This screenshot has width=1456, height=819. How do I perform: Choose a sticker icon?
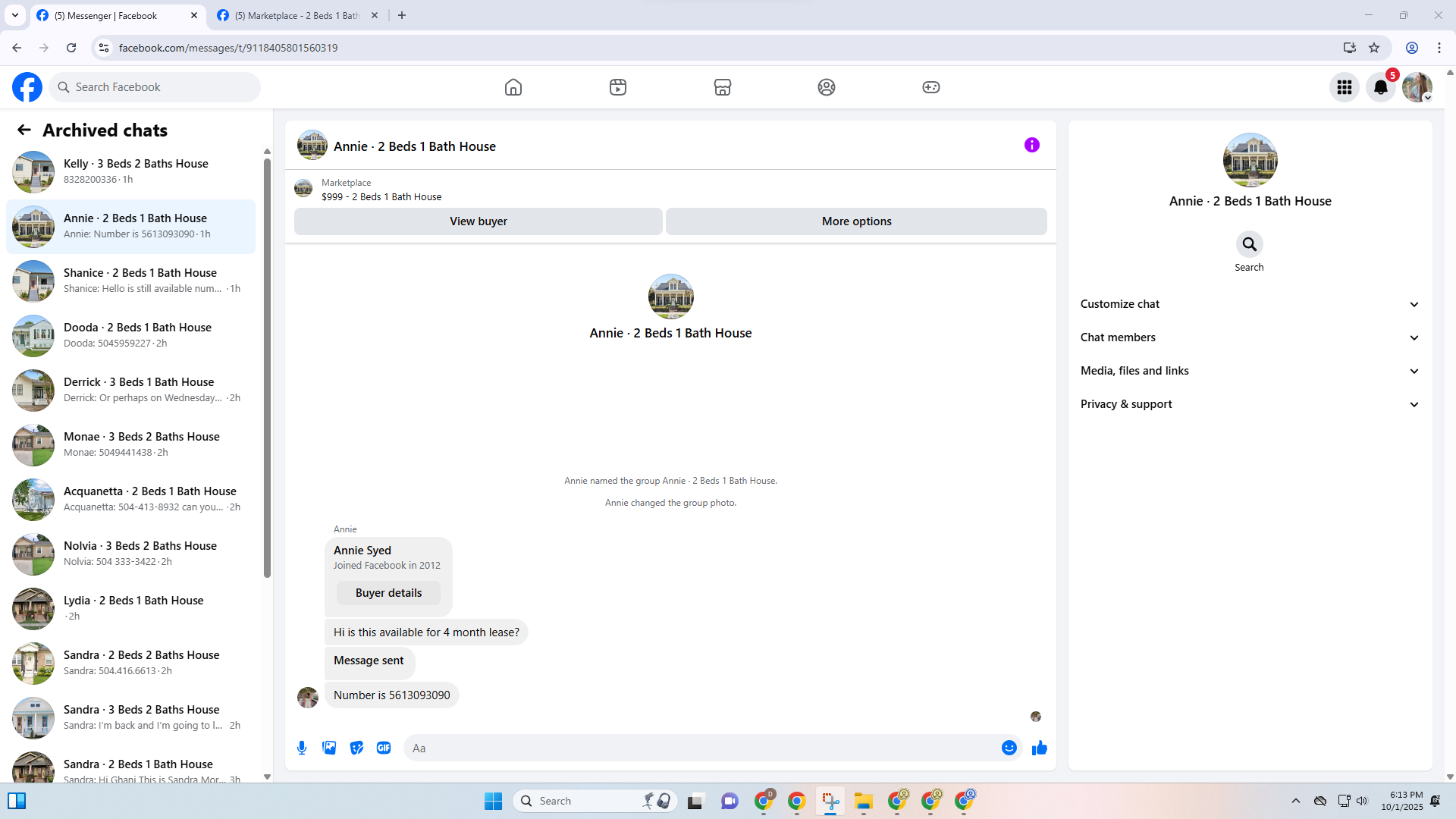pos(356,748)
